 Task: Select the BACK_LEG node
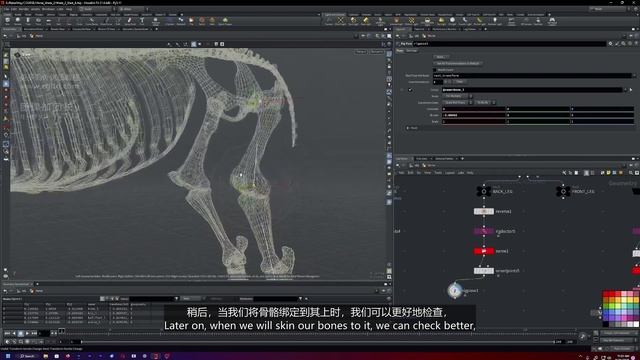pyautogui.click(x=484, y=191)
